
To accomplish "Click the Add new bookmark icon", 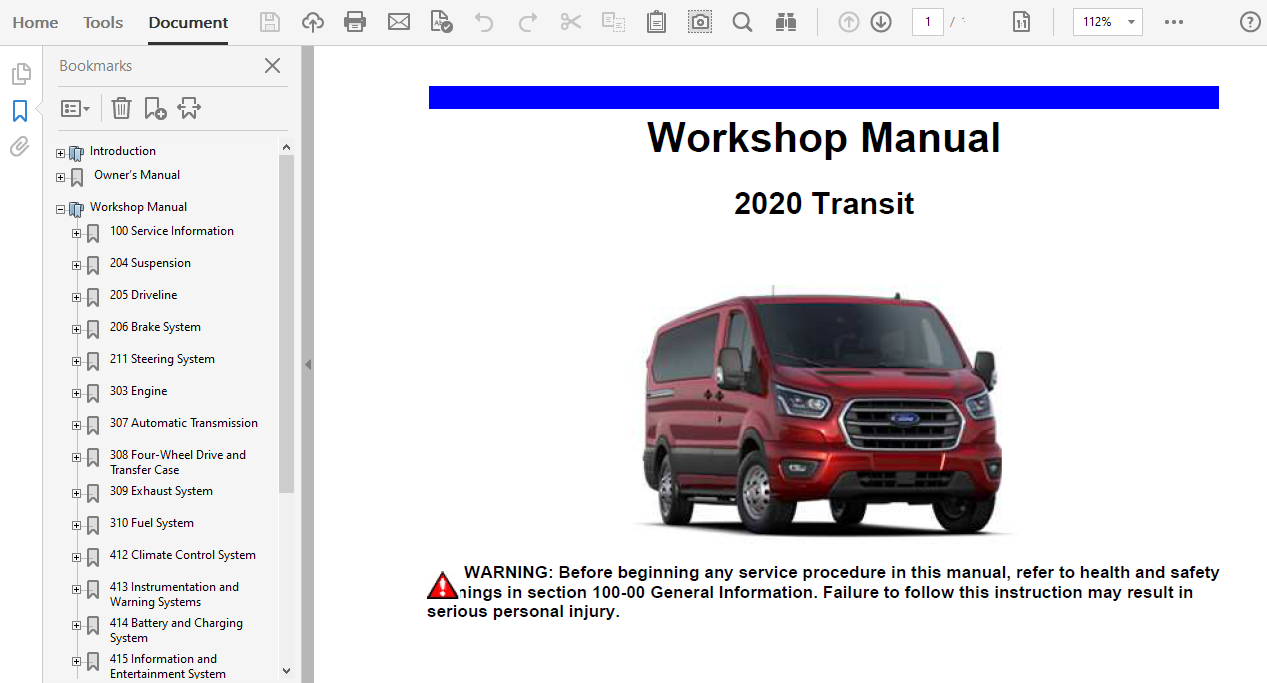I will 155,108.
